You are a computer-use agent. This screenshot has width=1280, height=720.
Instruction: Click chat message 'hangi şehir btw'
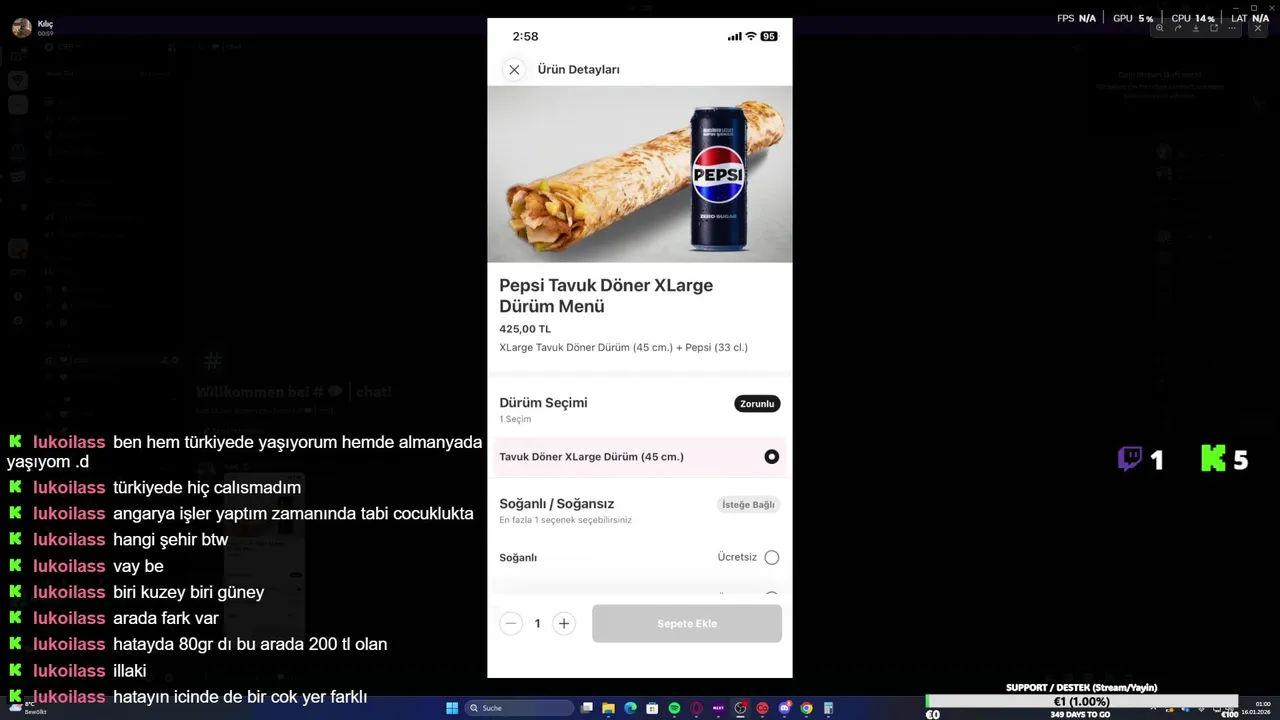[x=171, y=540]
